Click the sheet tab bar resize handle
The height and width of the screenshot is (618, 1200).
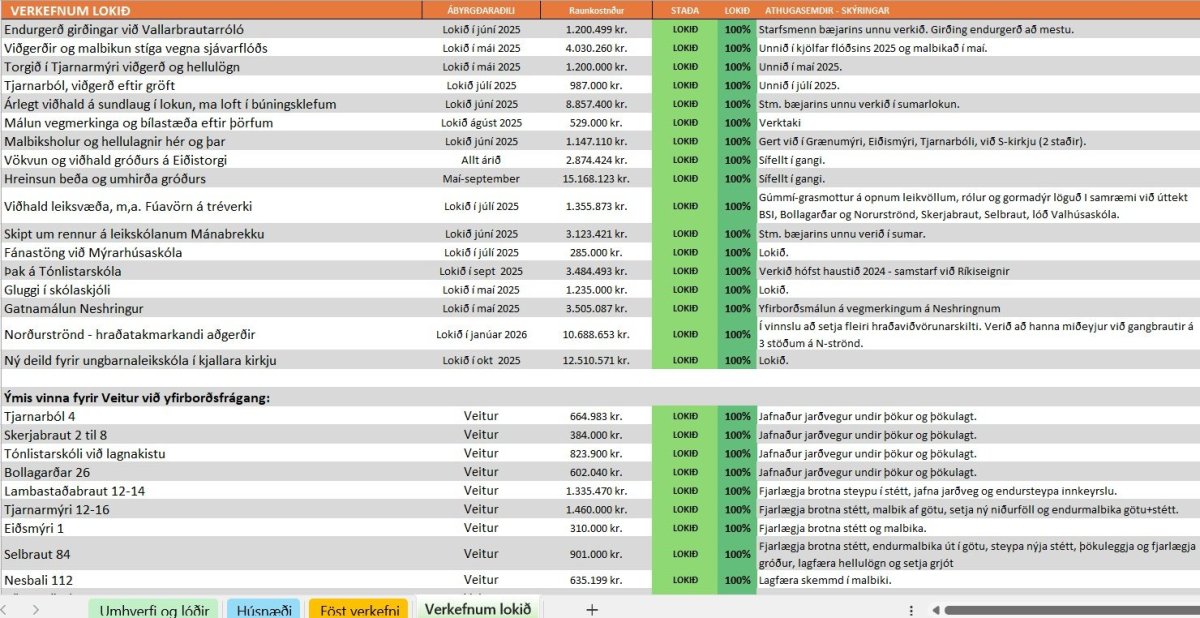click(x=911, y=609)
